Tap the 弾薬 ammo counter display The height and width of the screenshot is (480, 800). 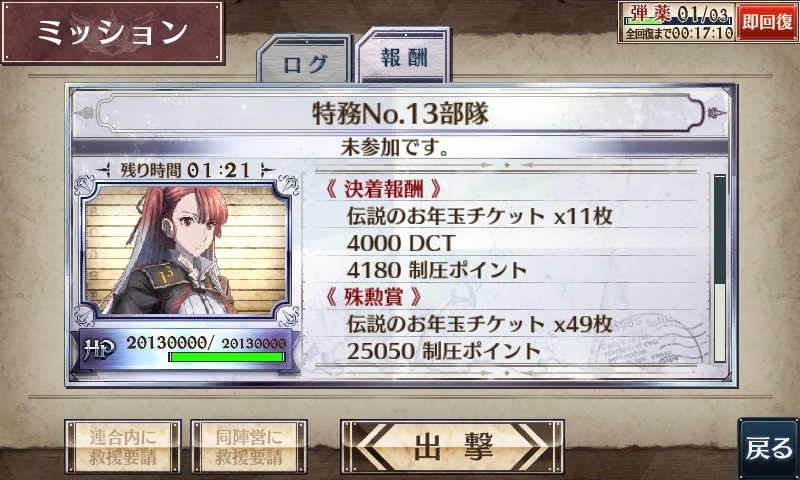677,14
